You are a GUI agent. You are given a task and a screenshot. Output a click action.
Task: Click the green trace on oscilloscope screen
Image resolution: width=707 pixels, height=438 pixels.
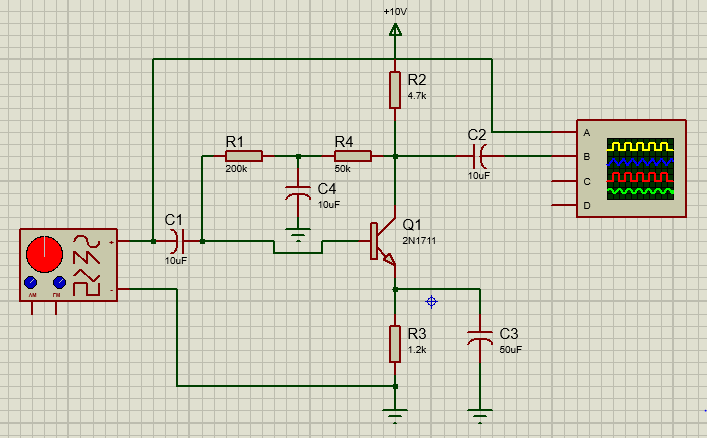click(x=640, y=192)
